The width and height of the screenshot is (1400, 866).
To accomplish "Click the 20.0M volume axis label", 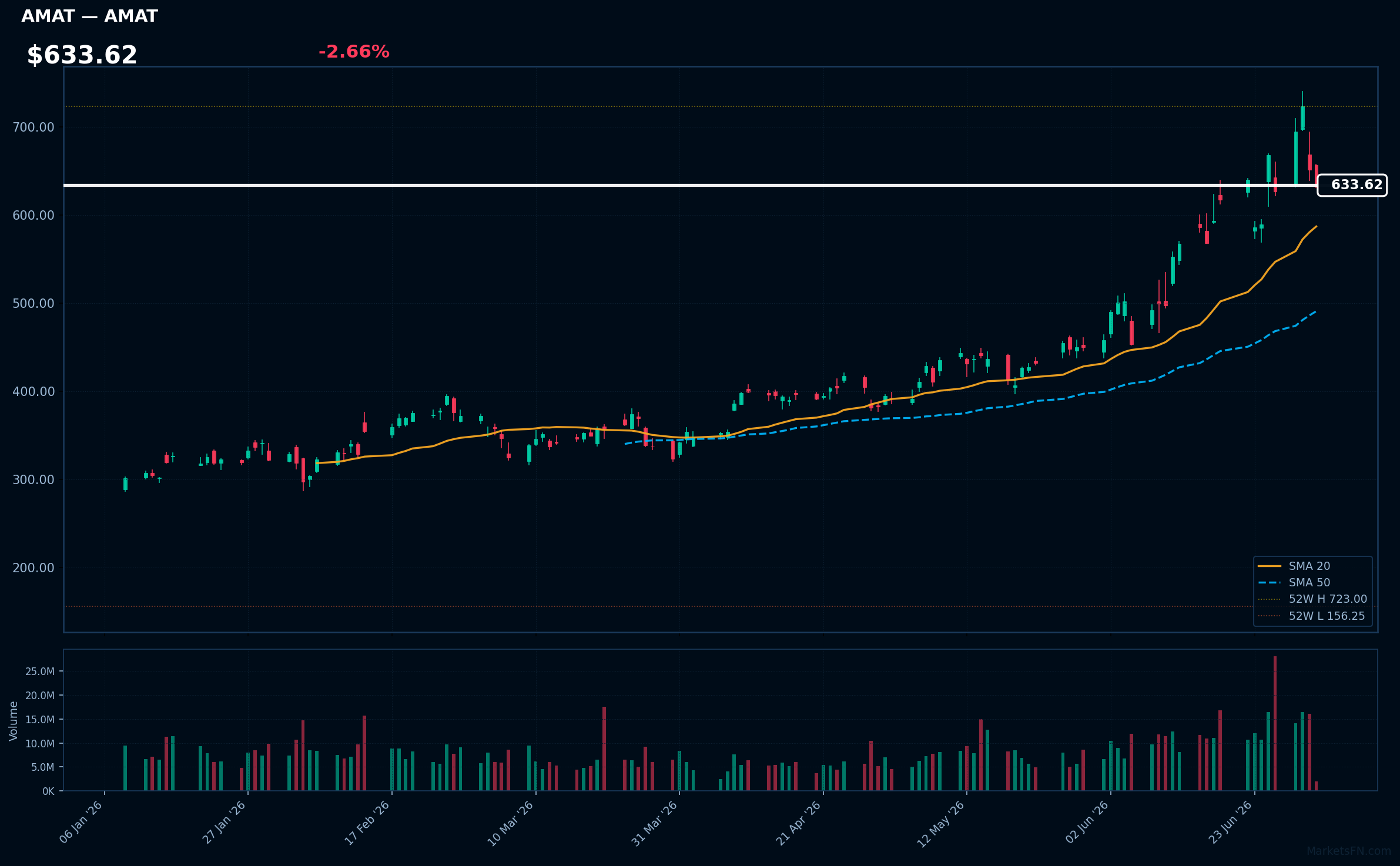I will 40,695.
